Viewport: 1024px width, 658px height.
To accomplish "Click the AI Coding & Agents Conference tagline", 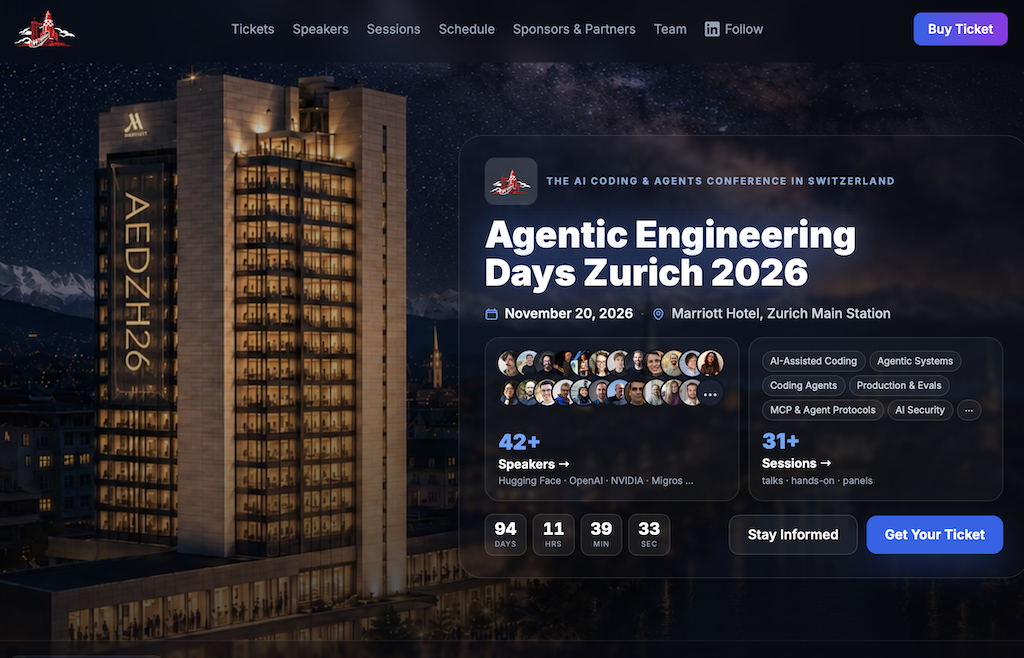I will pyautogui.click(x=720, y=181).
